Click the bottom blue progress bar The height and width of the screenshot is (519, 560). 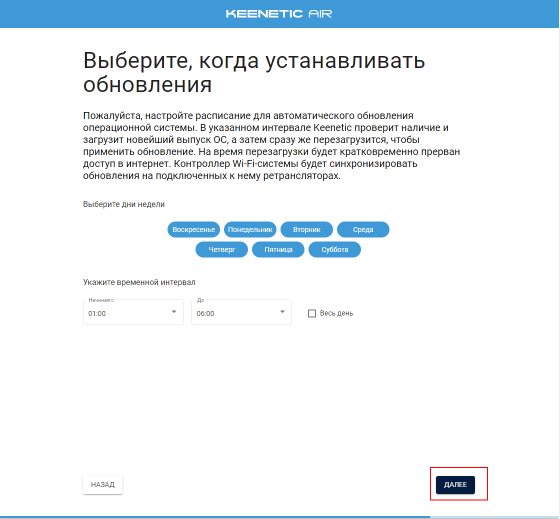coord(215,517)
